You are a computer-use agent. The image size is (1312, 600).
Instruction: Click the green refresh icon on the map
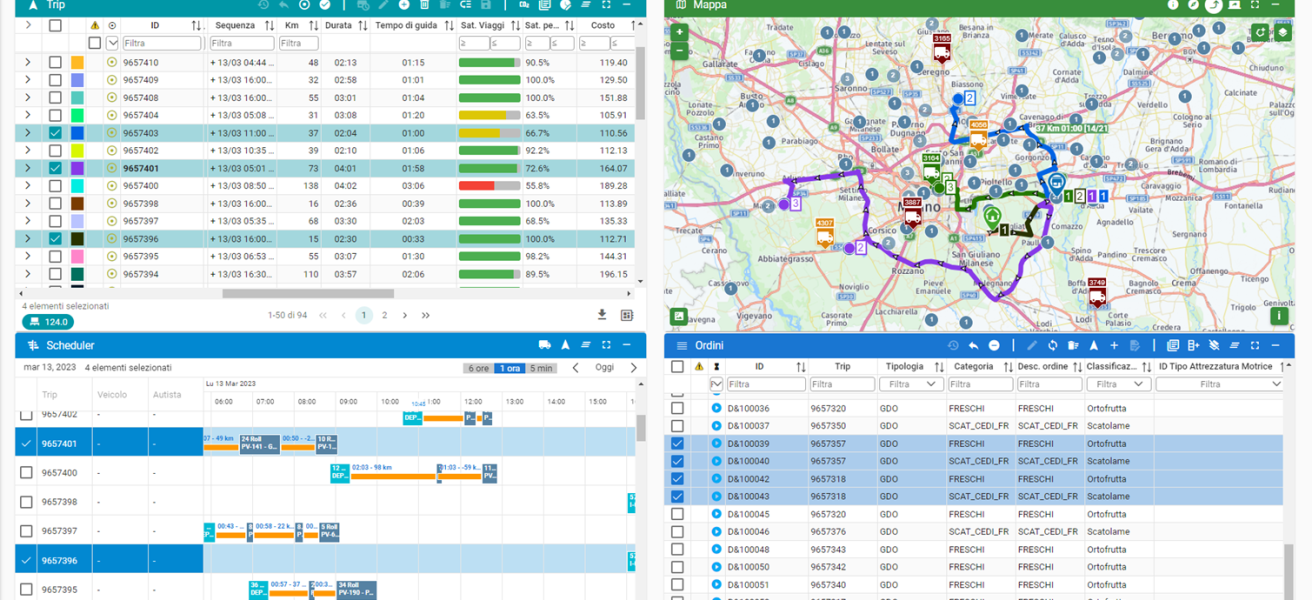coord(1260,32)
